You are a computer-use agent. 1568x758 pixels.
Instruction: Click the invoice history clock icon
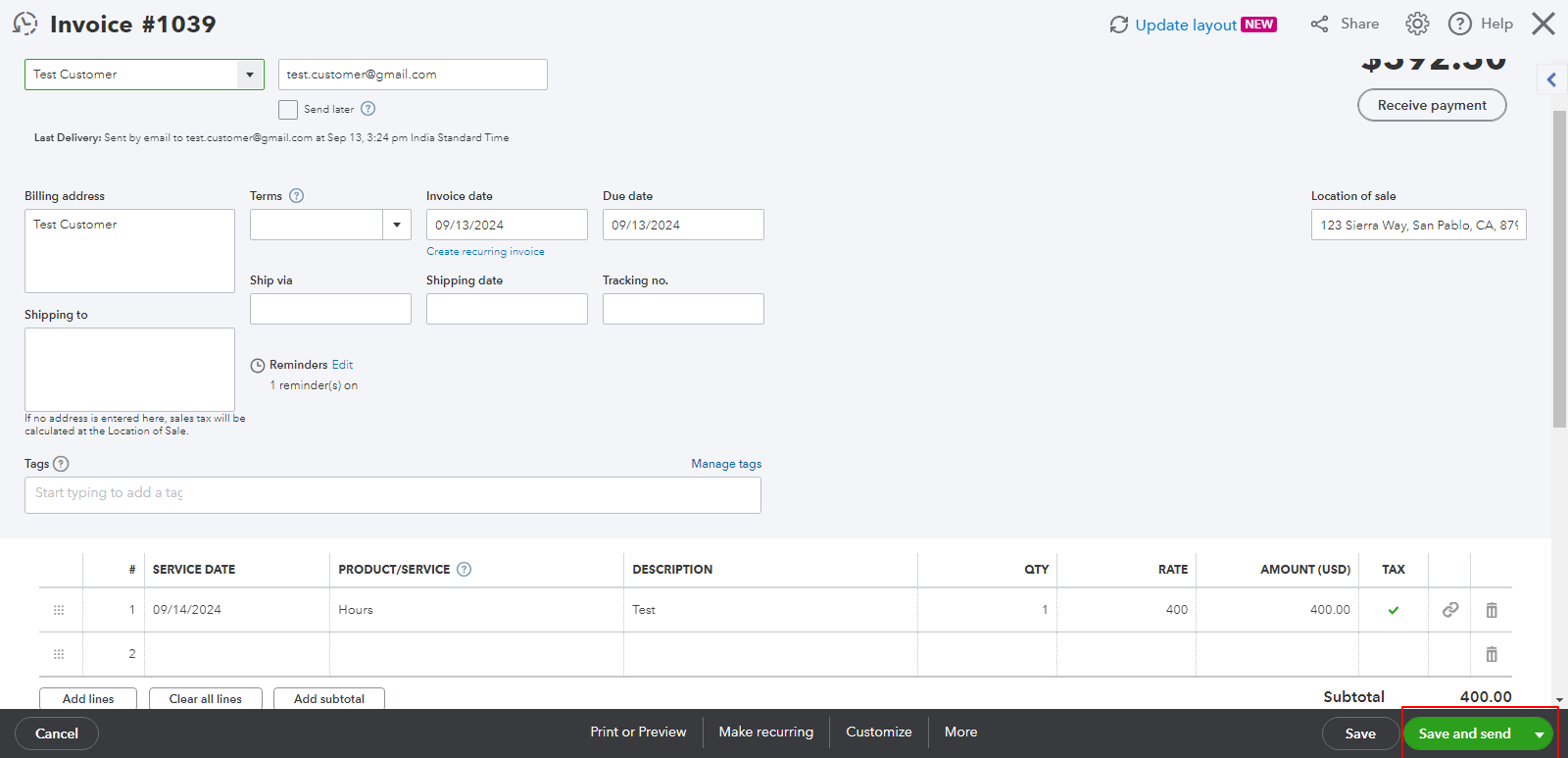25,24
